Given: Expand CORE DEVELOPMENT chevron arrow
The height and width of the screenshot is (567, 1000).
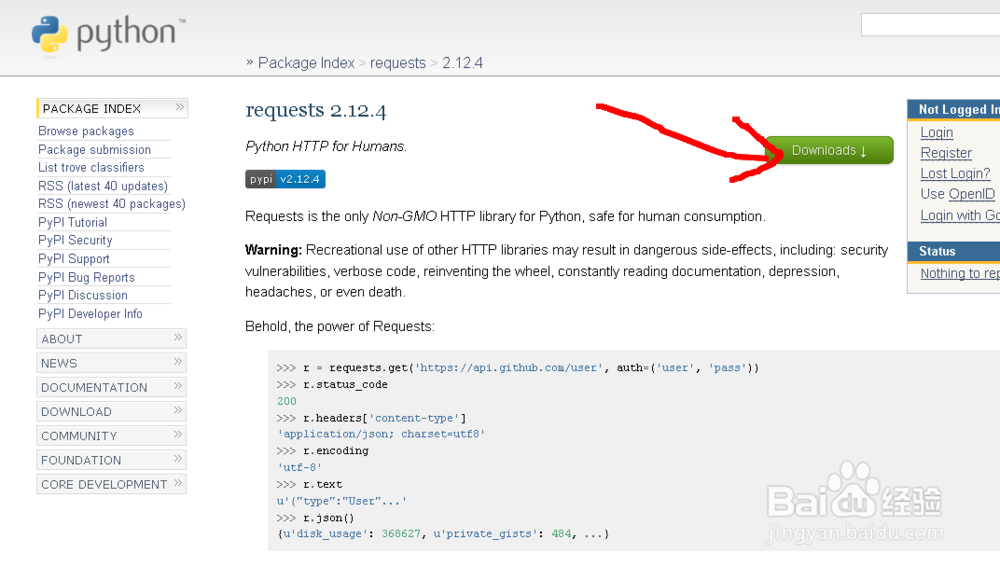Looking at the screenshot, I should click(x=178, y=483).
